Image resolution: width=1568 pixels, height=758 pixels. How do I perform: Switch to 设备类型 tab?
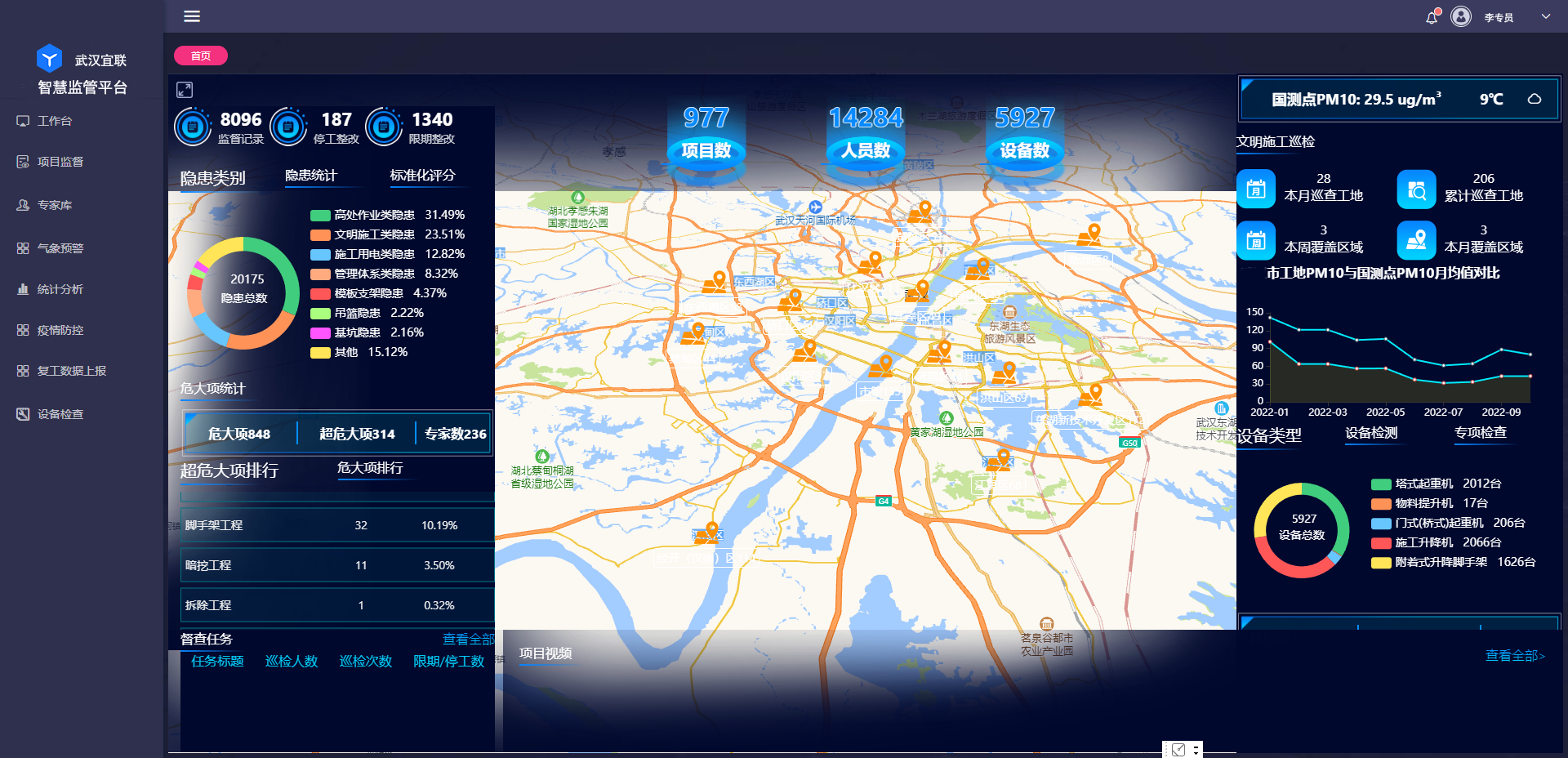(1269, 435)
